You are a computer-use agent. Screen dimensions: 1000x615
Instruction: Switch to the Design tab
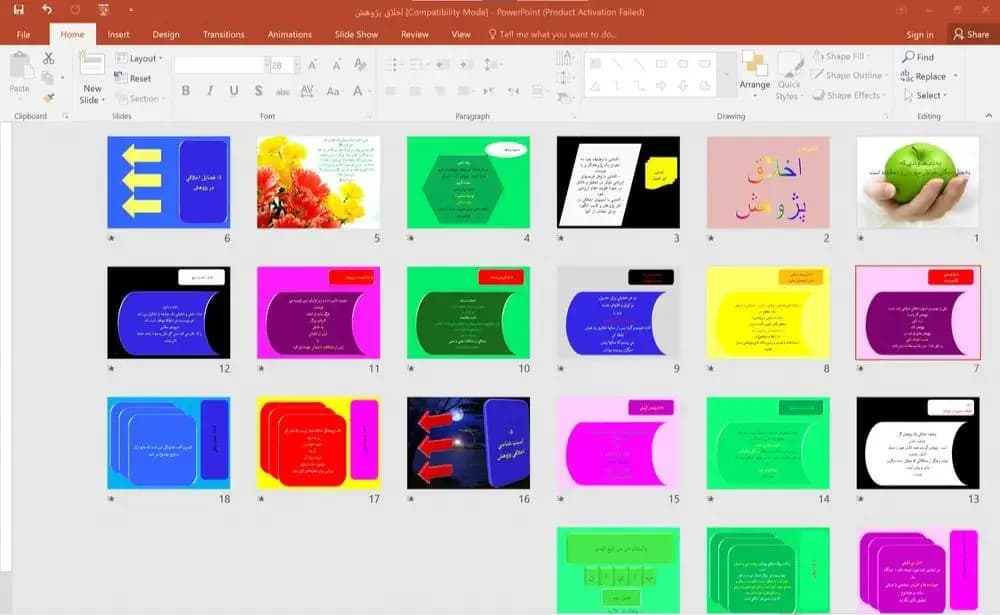[166, 34]
